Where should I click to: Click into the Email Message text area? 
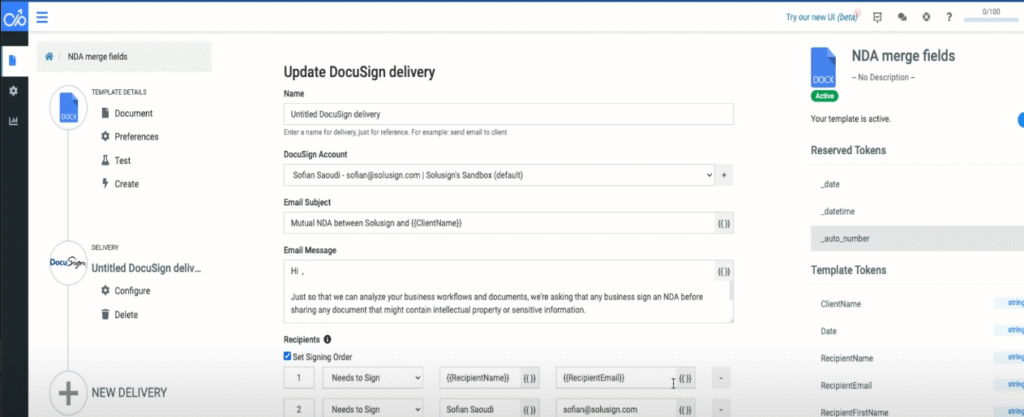point(505,291)
